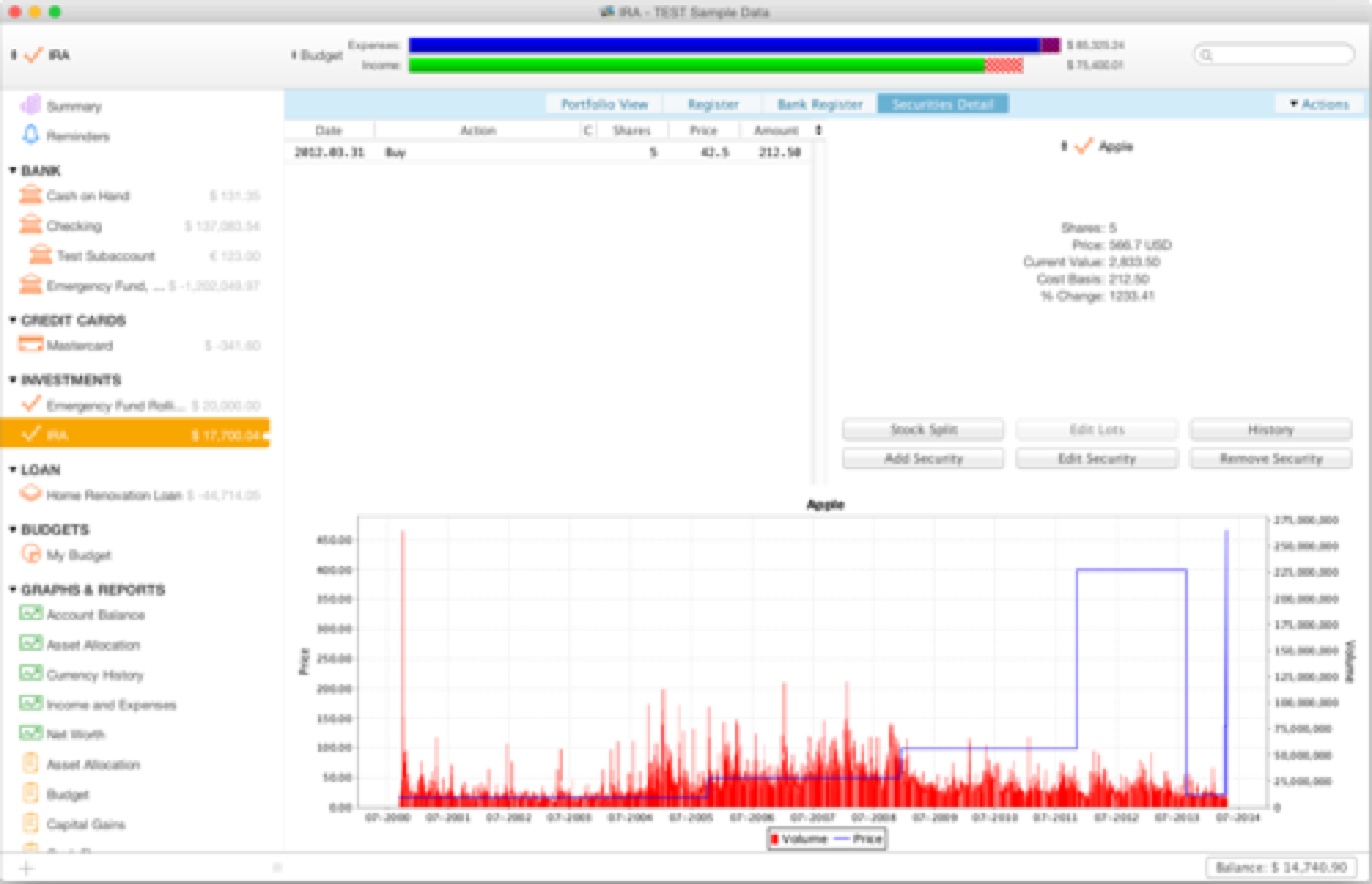Click the blue Expenses budget progress bar
1372x884 pixels.
point(734,45)
